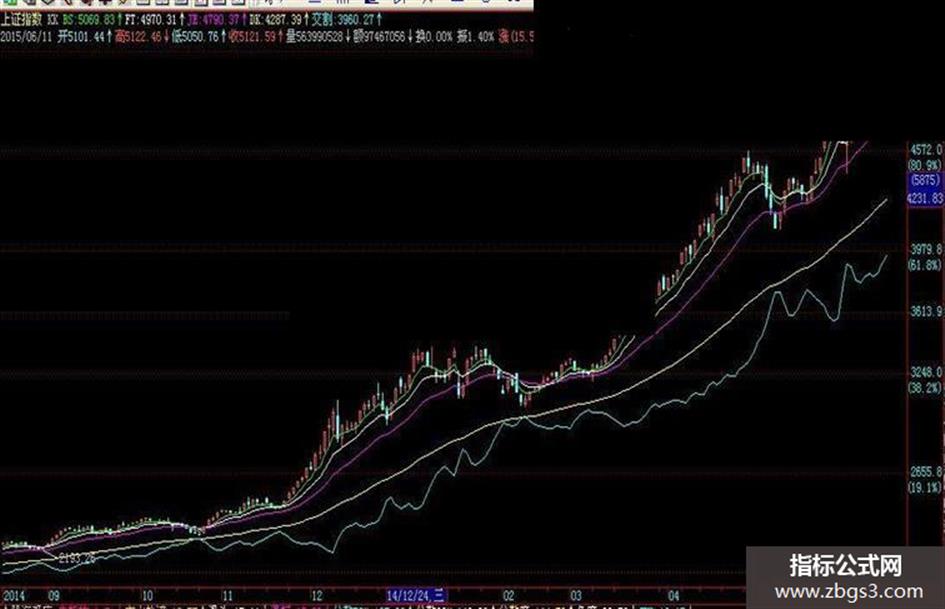This screenshot has height=609, width=945.
Task: Click the highlighted (5875) axis marker
Action: 925,180
